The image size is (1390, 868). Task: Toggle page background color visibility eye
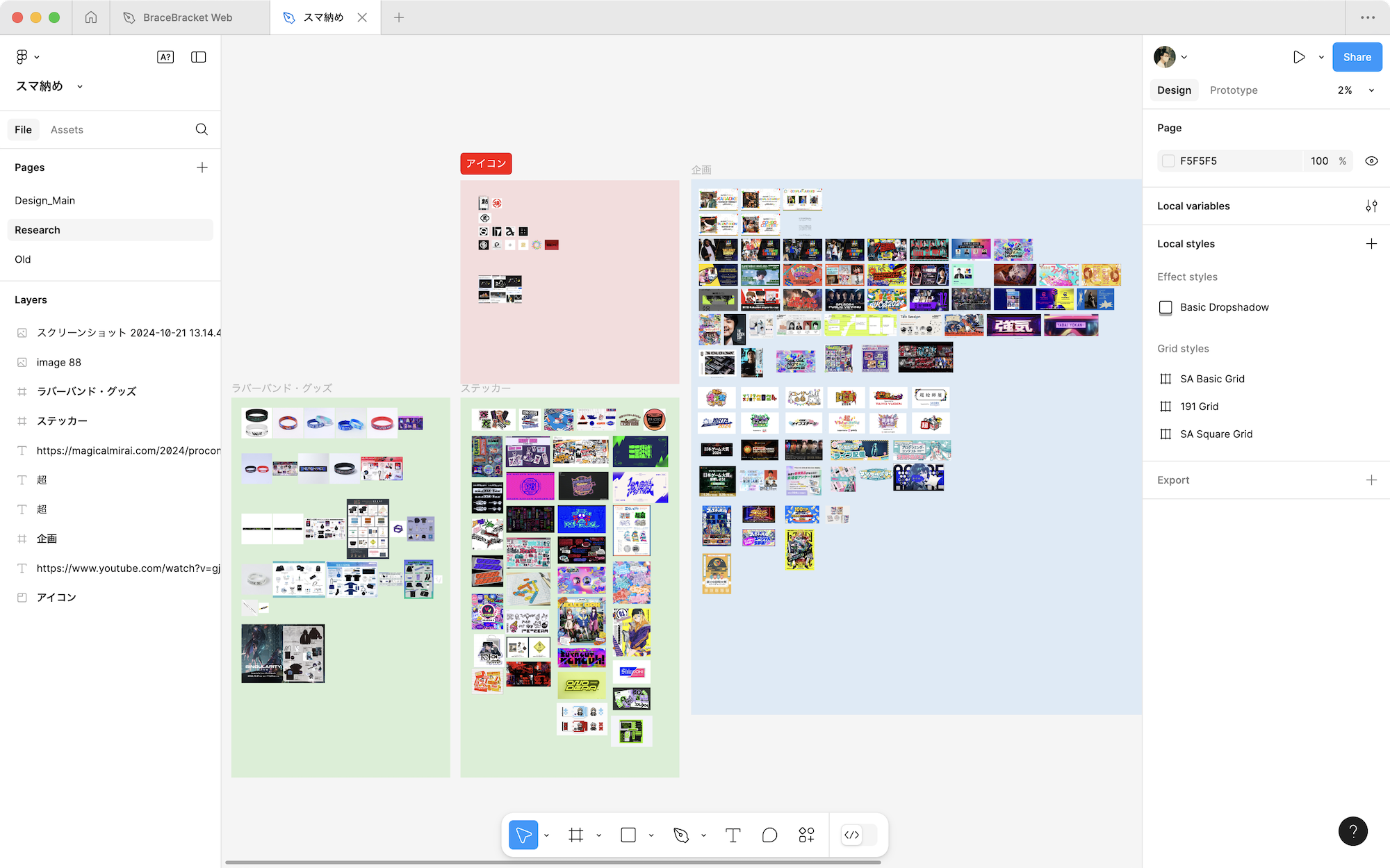point(1371,161)
